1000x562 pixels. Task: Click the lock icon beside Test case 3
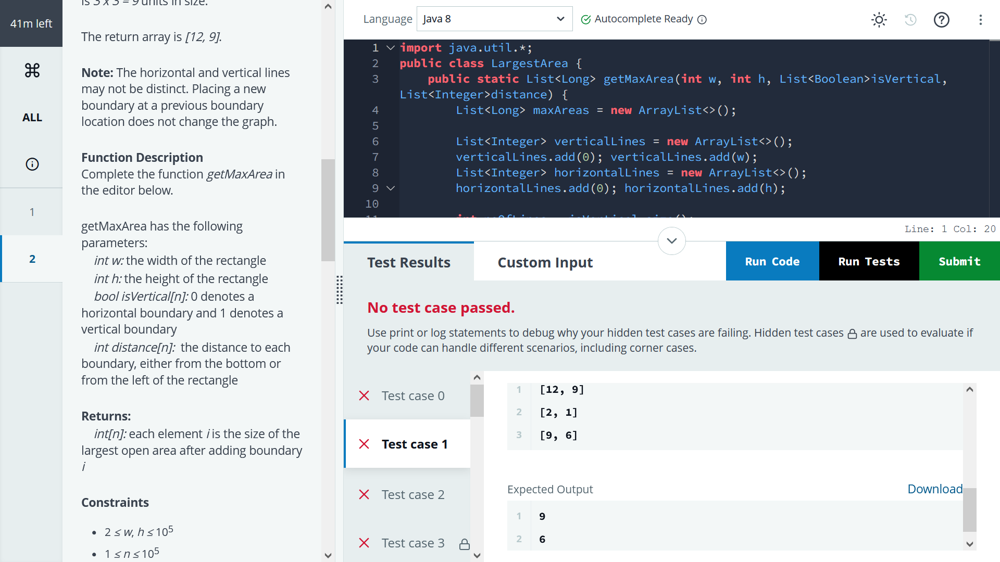tap(464, 544)
